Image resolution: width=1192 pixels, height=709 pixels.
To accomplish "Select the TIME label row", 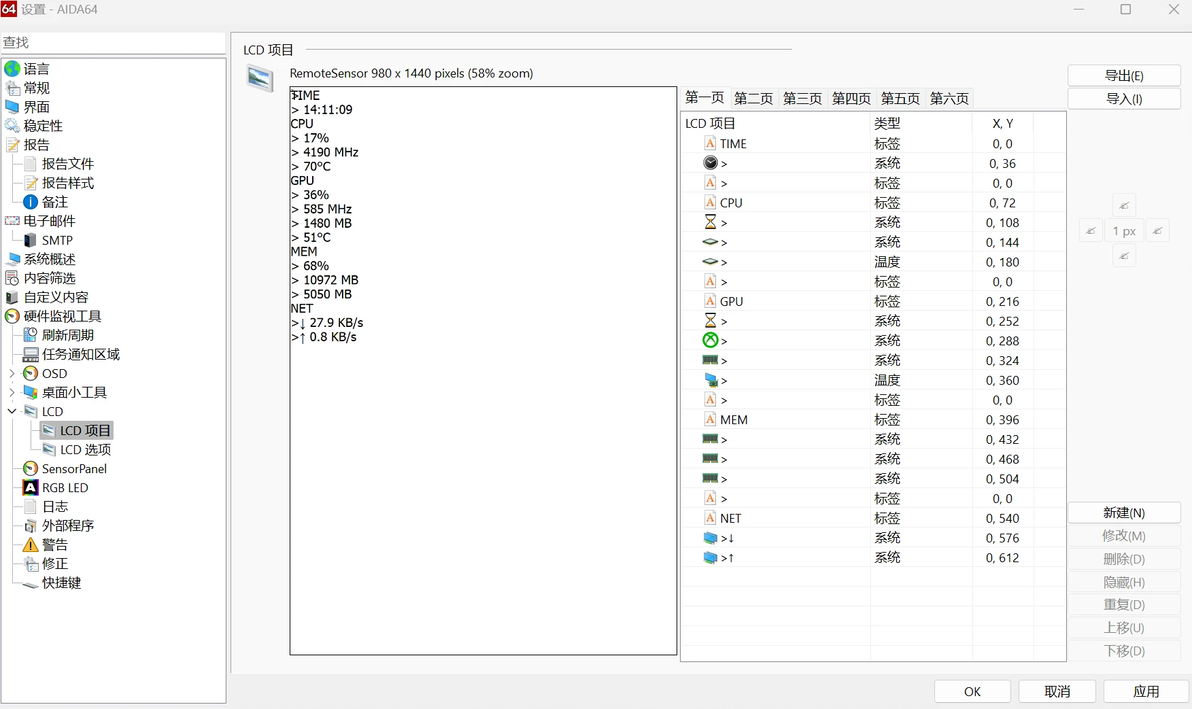I will pos(873,144).
